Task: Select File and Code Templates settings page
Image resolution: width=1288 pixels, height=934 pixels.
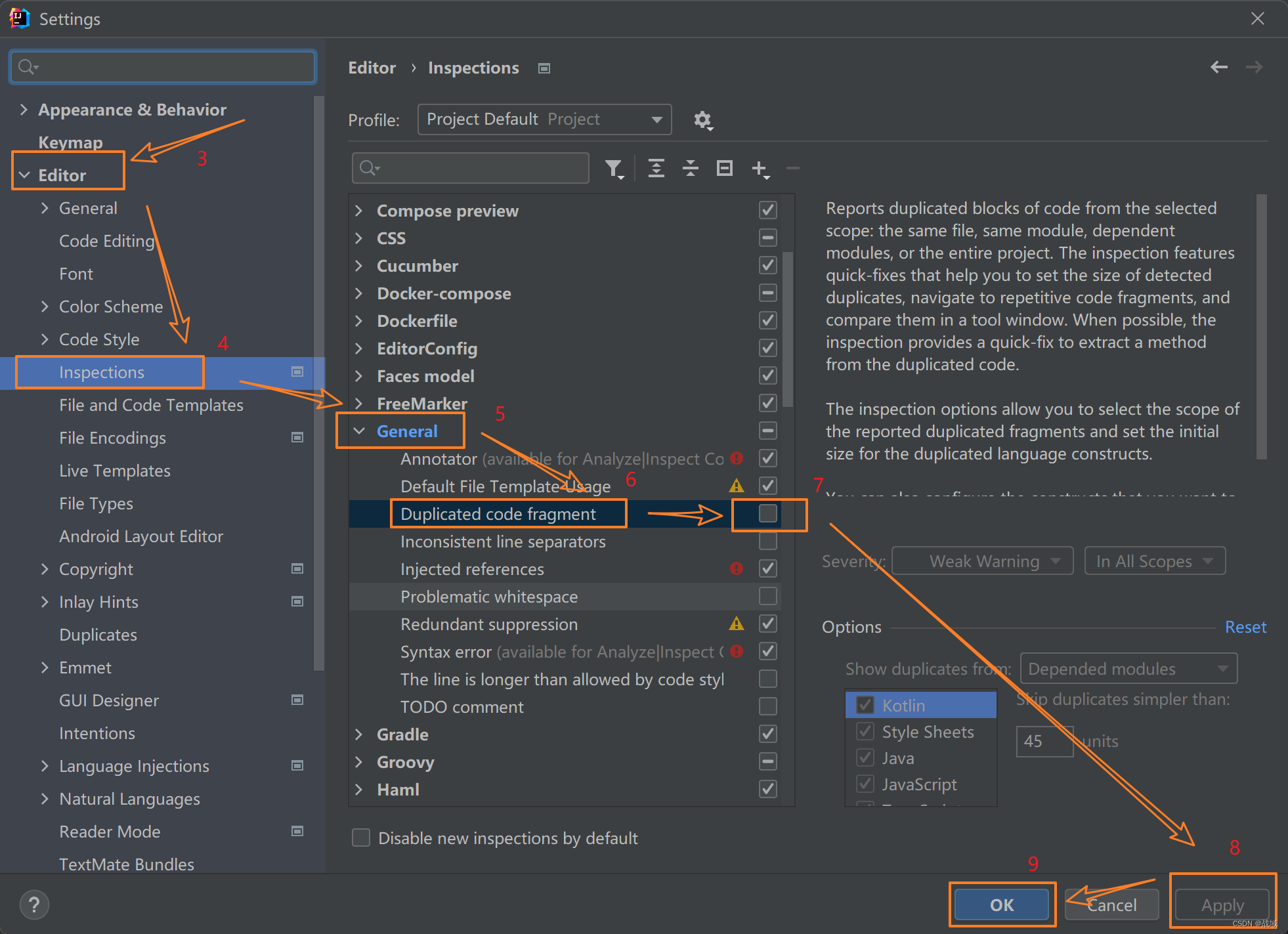Action: (151, 405)
